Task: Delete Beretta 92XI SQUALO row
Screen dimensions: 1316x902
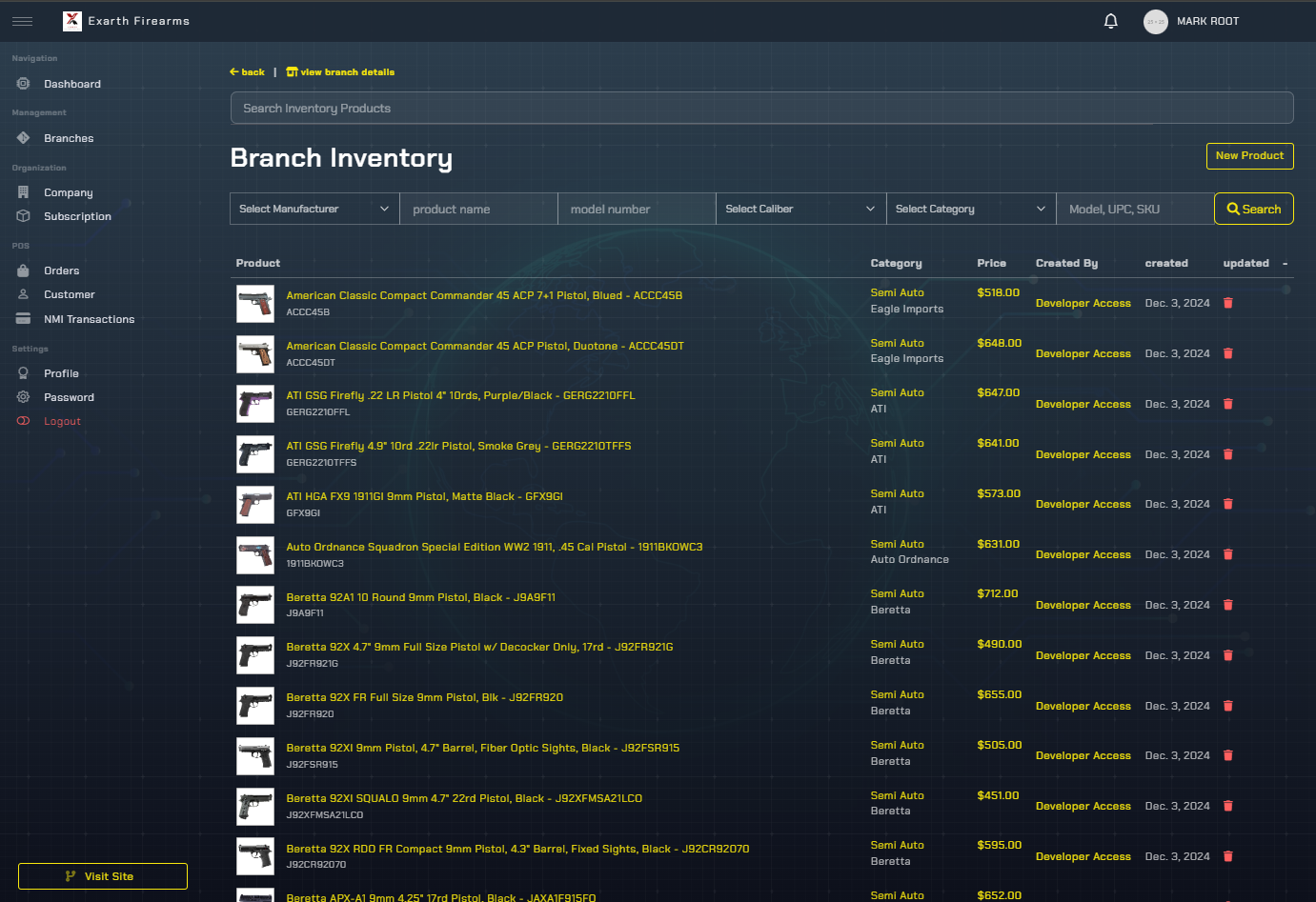Action: pos(1228,806)
